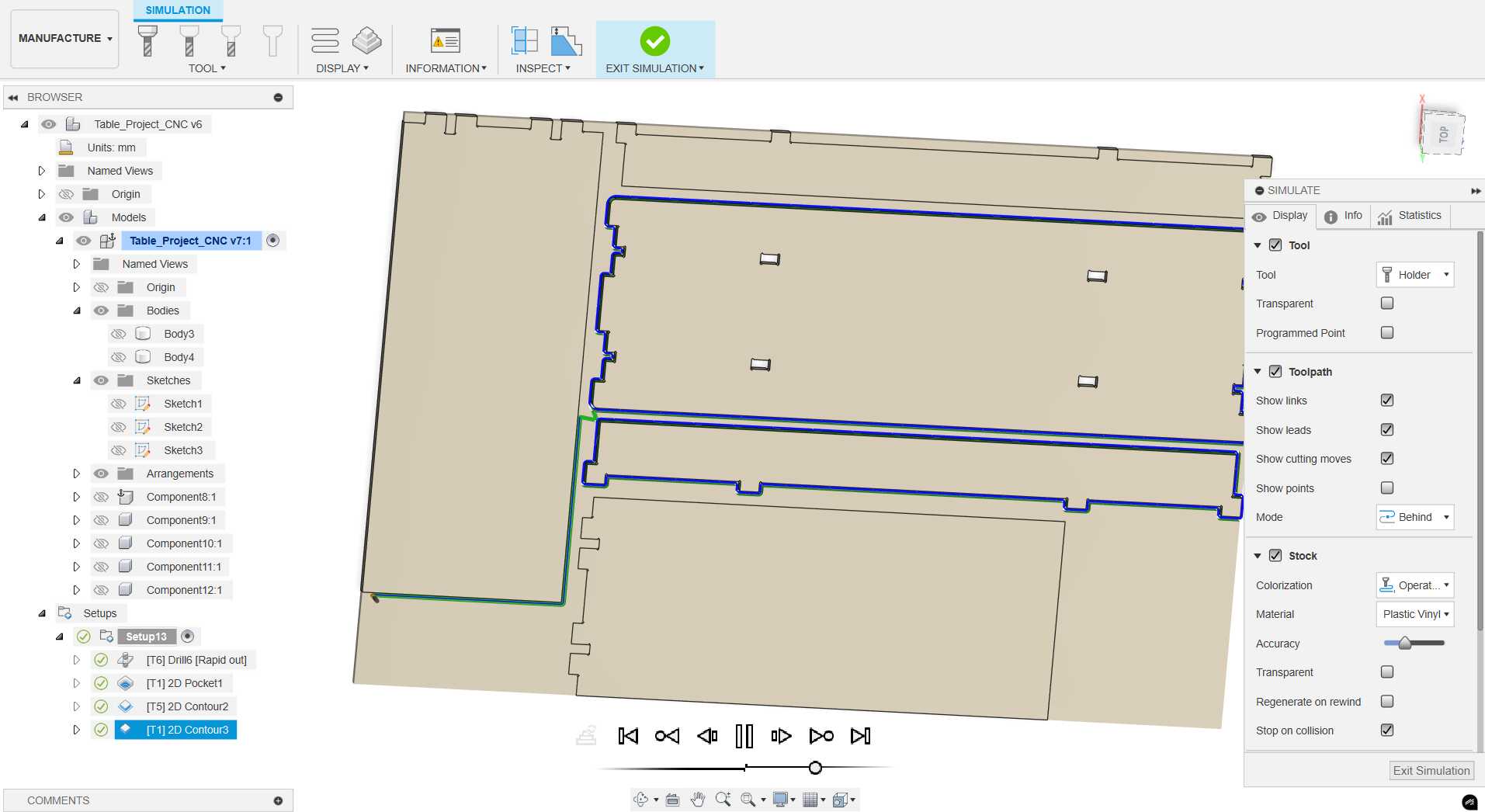This screenshot has height=812, width=1485.
Task: Uncheck the Show leads checkbox
Action: [1387, 429]
